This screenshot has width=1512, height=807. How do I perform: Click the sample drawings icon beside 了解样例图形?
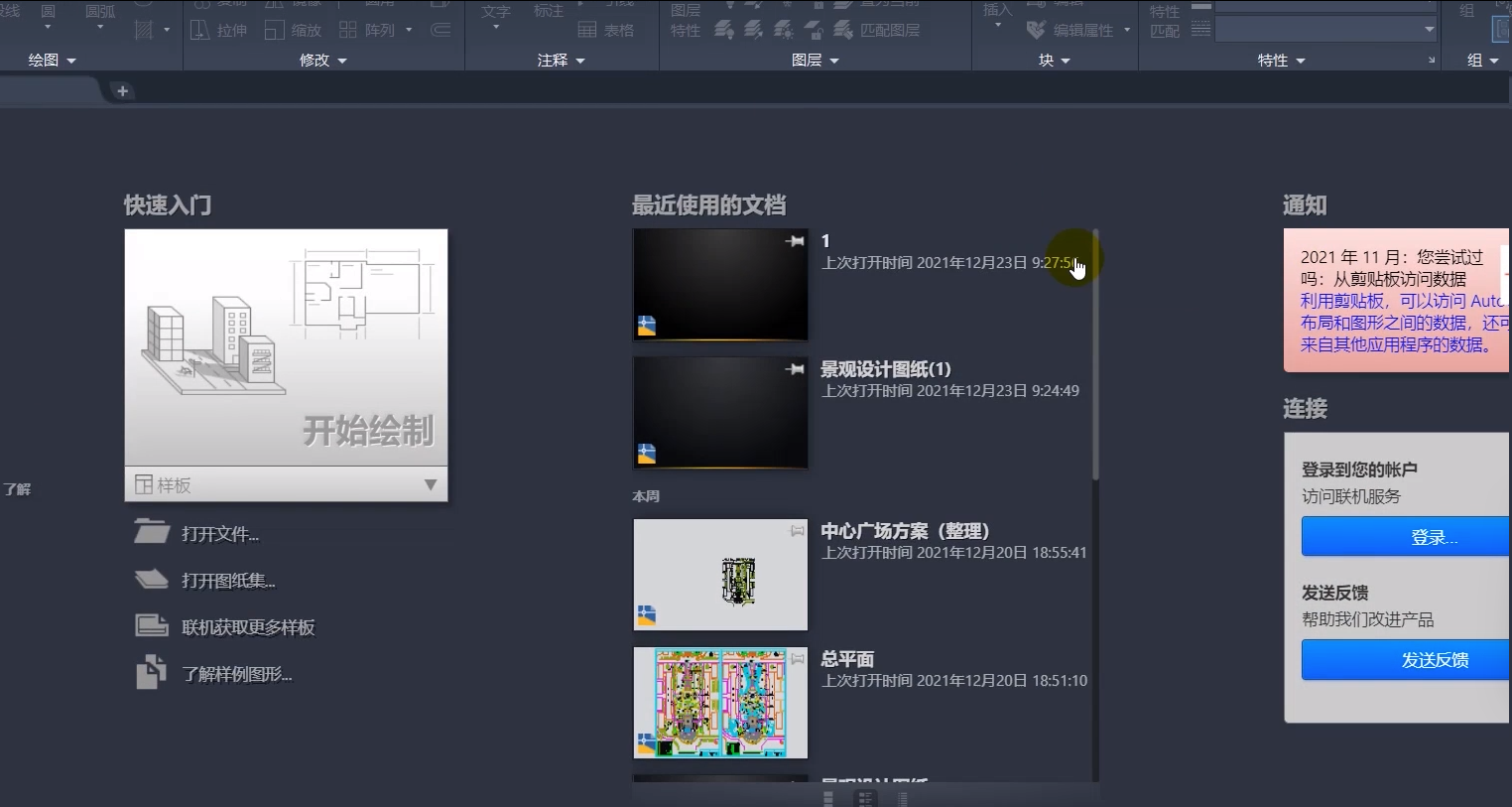[x=152, y=672]
